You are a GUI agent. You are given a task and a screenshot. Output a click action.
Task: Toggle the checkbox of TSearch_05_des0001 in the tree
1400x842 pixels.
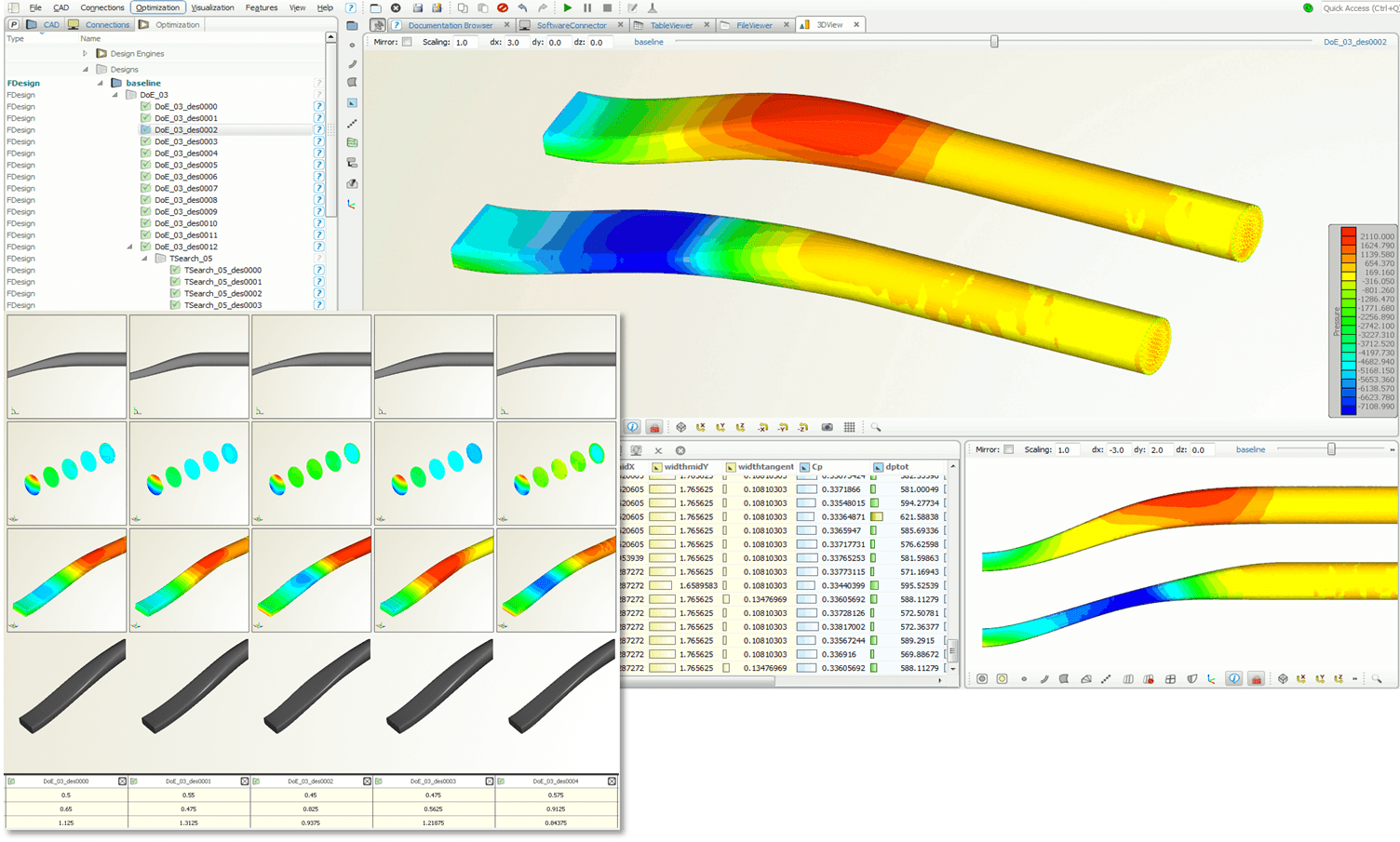175,282
